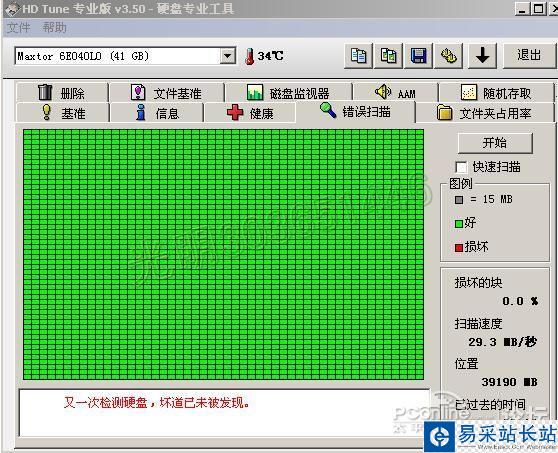Screen dimensions: 558x453
Task: Click the copy text to clipboard icon
Action: pyautogui.click(x=358, y=56)
